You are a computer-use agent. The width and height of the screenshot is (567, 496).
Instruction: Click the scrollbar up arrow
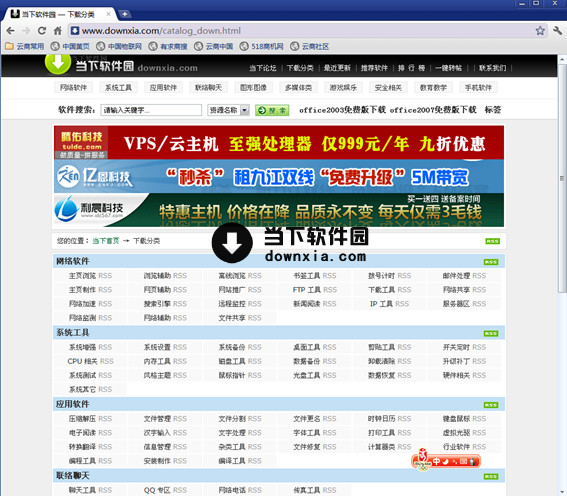coord(562,59)
